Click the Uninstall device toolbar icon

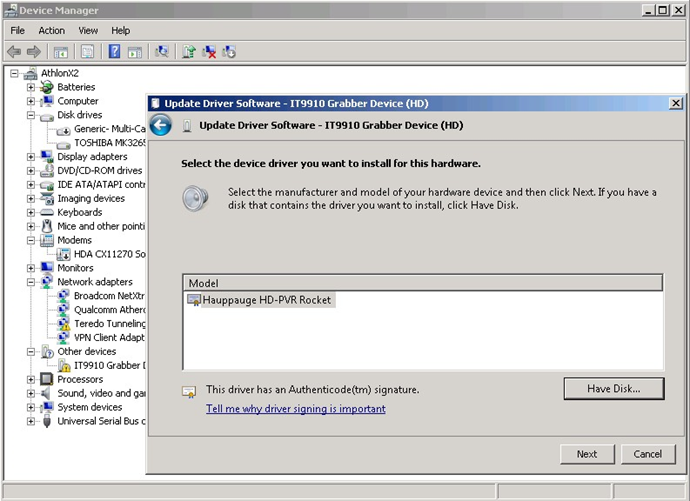point(209,52)
